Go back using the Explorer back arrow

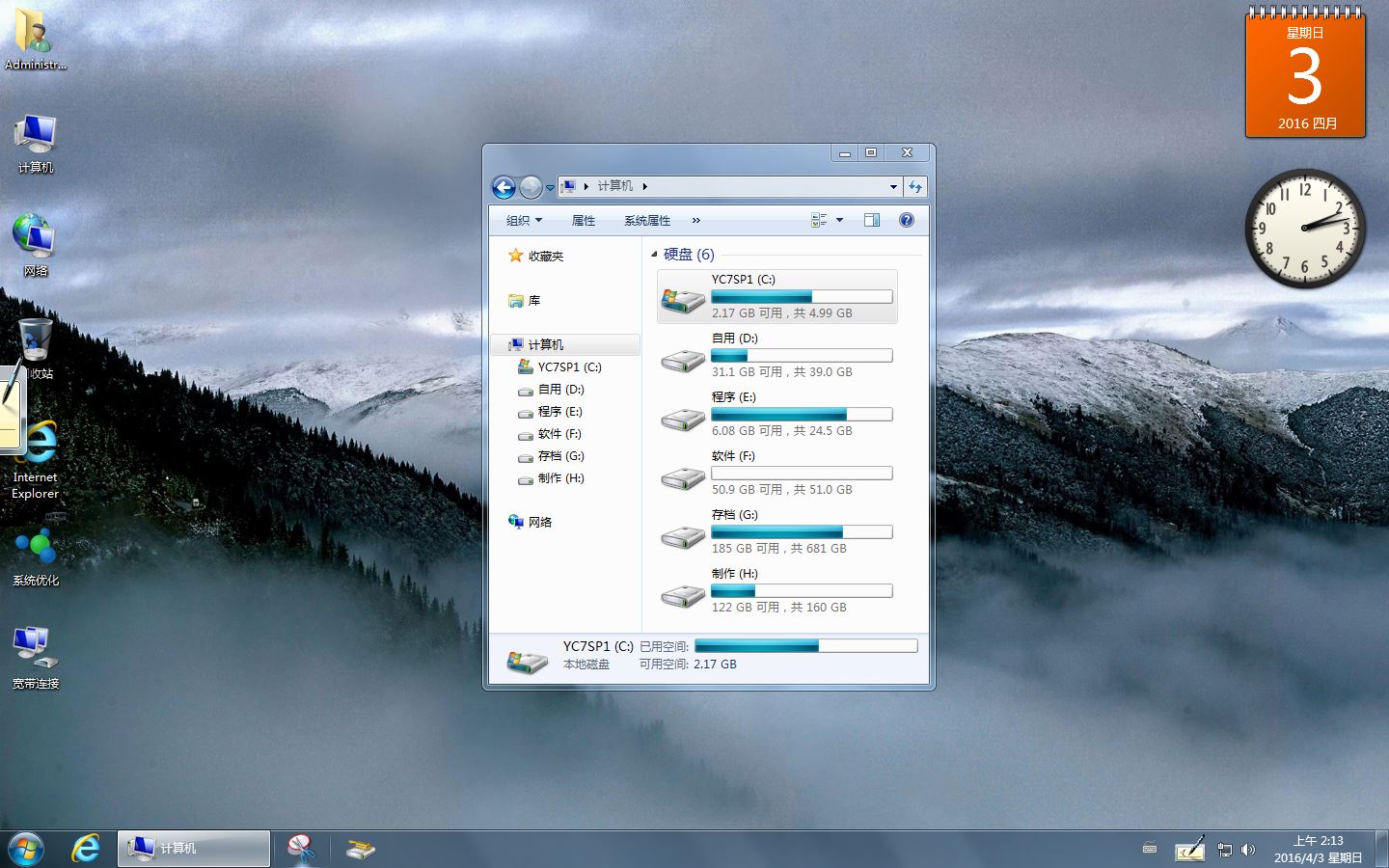coord(504,187)
